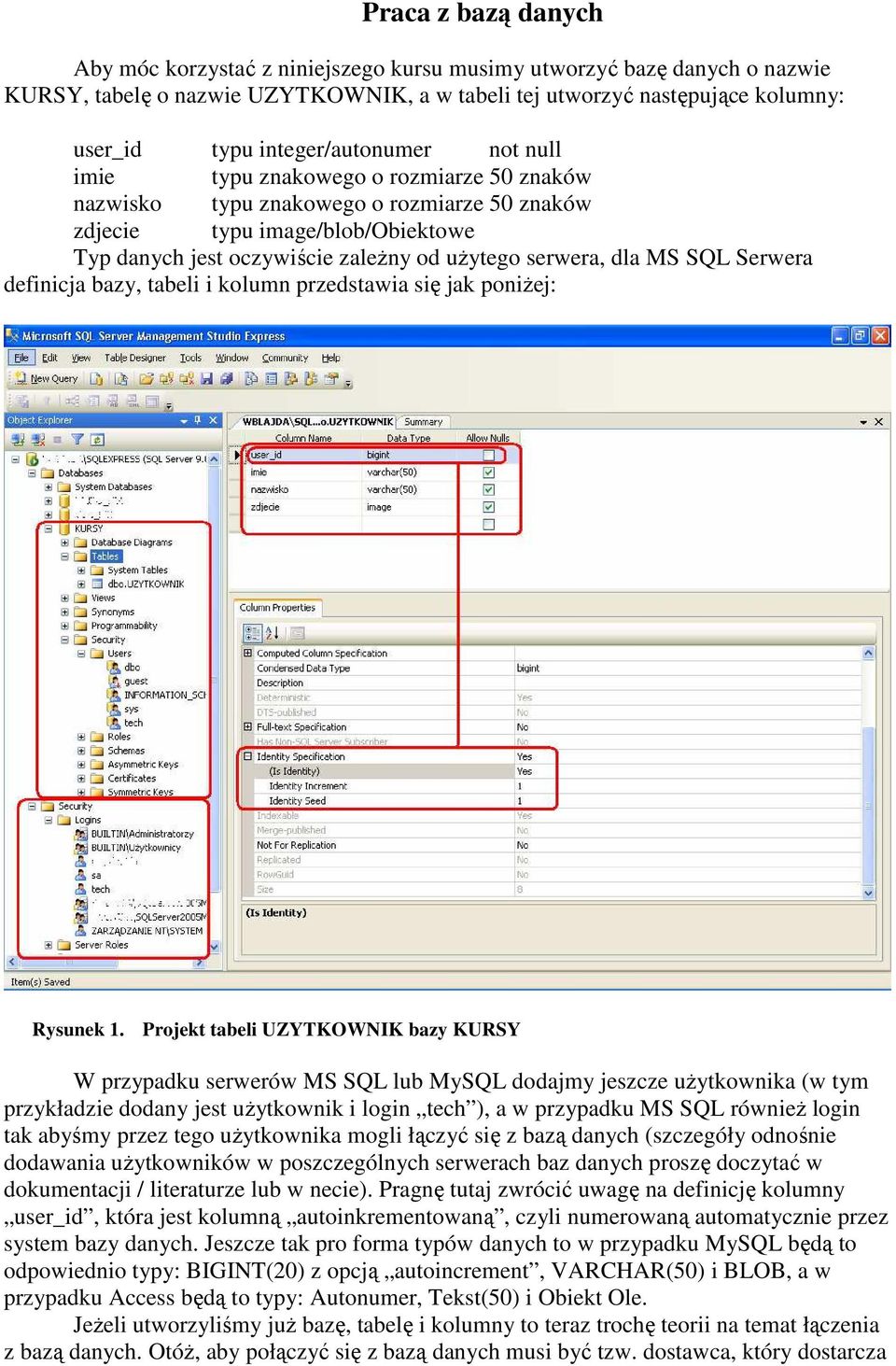
Task: Open the Edit menu
Action: point(49,359)
